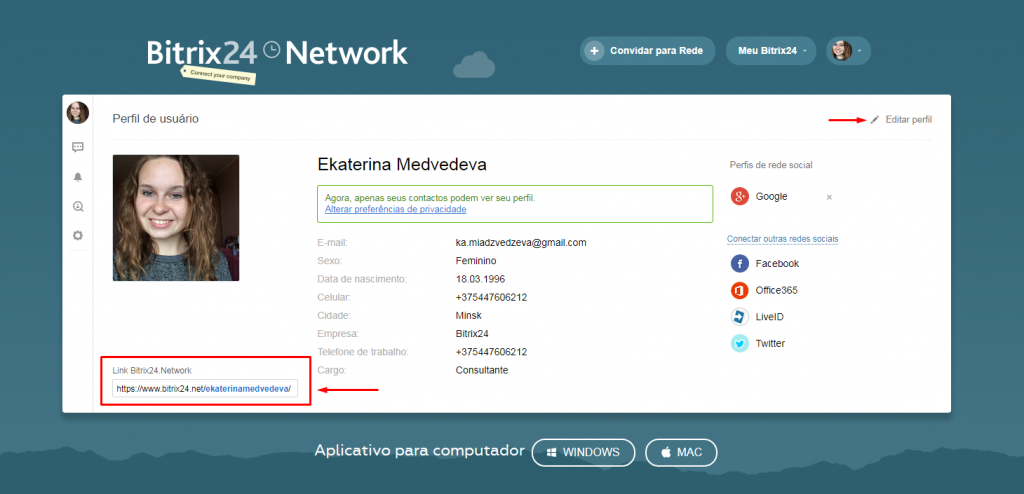1024x494 pixels.
Task: Click the Google plus icon
Action: coord(739,196)
